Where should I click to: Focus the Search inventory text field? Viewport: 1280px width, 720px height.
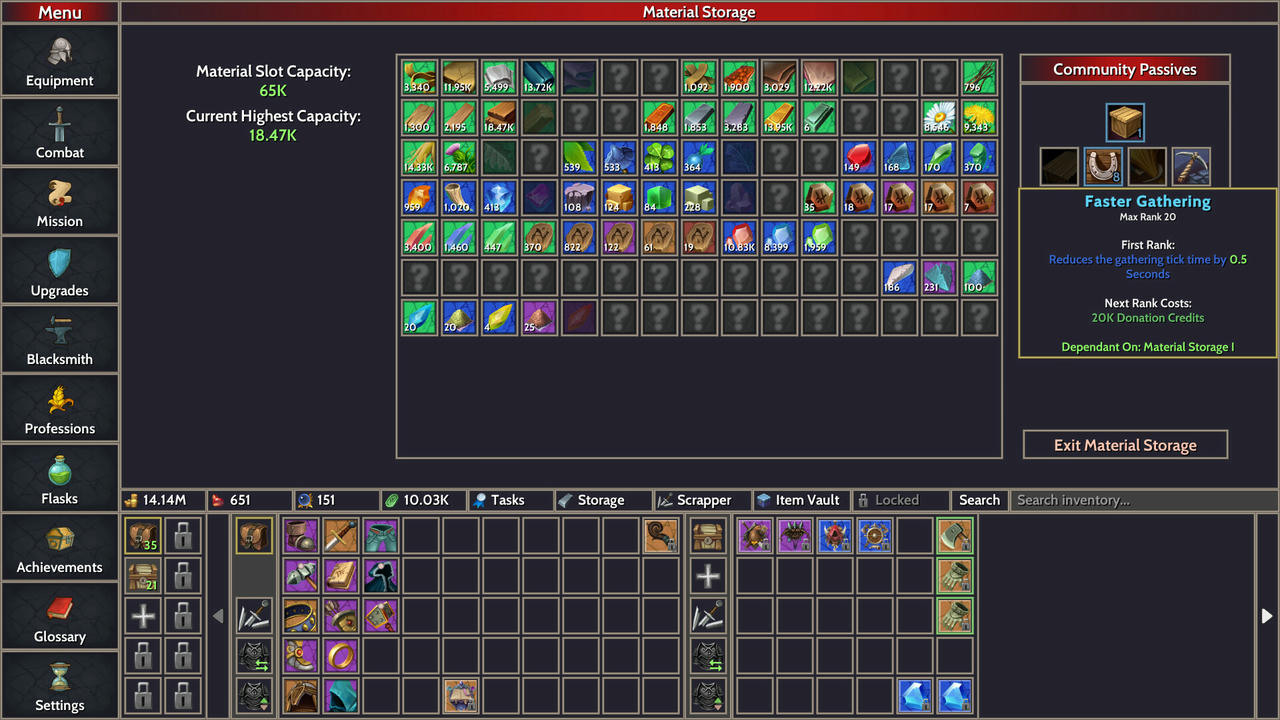click(1142, 500)
